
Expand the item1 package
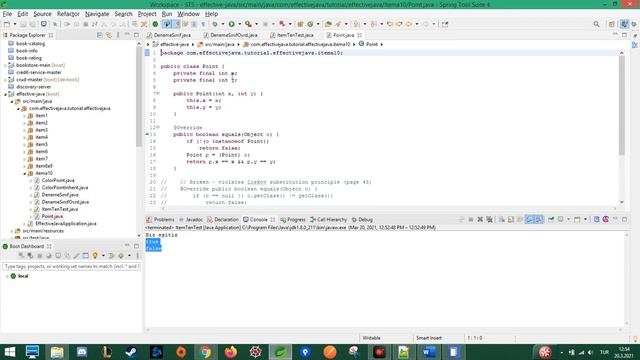pos(24,116)
